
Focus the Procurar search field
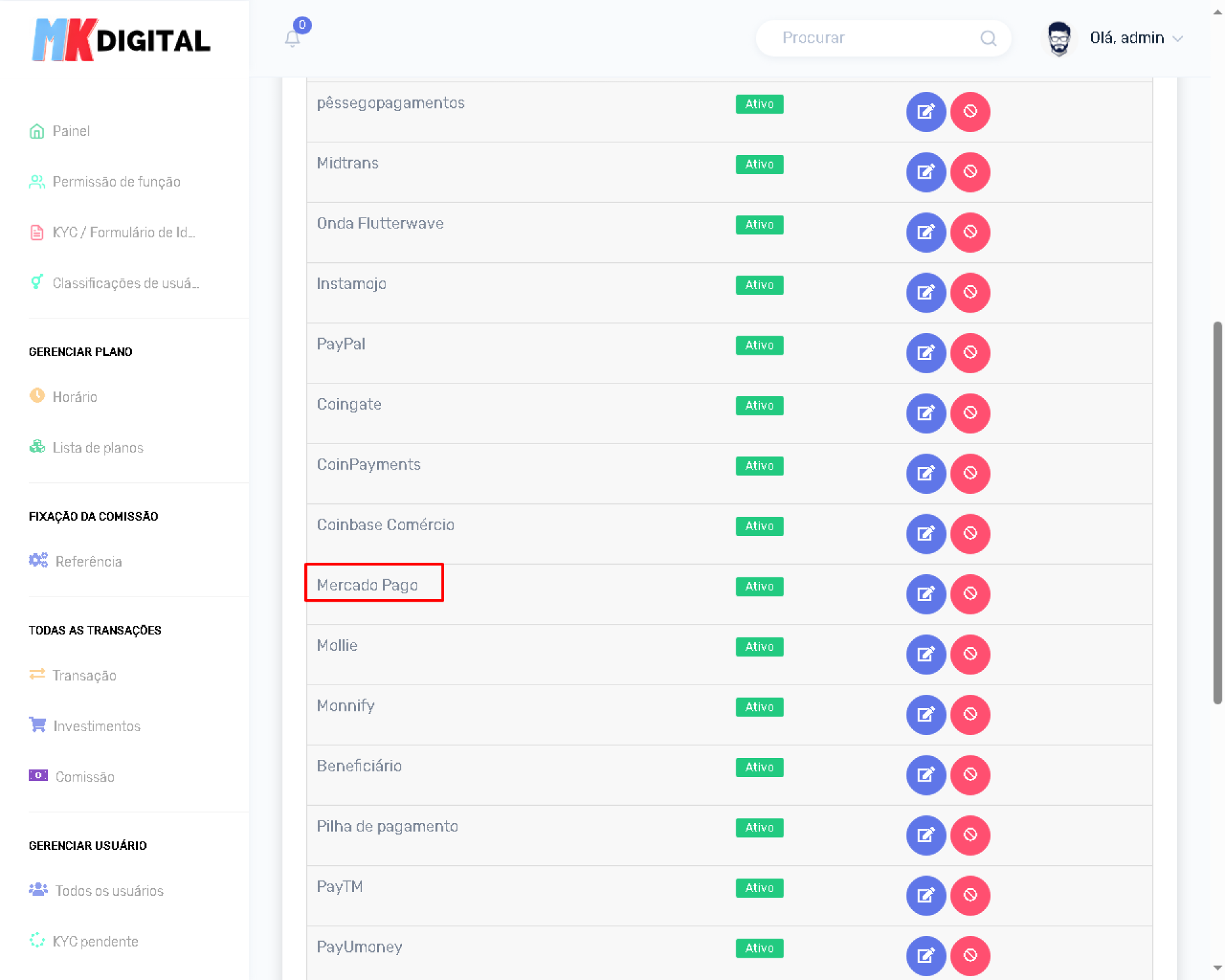click(x=874, y=38)
